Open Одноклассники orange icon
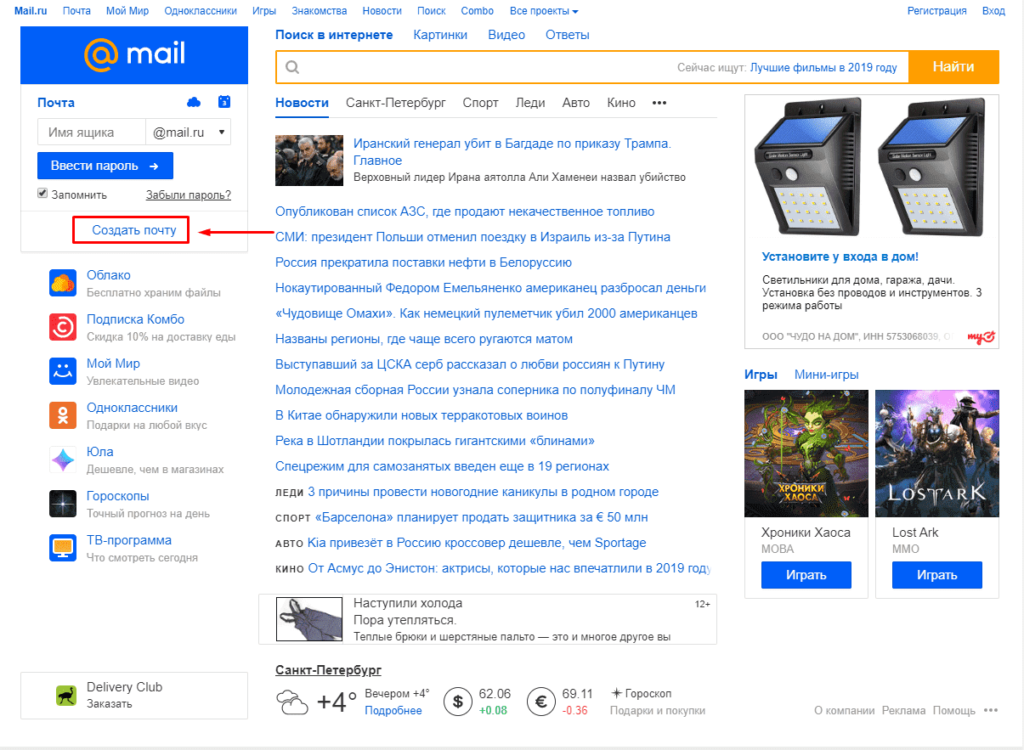 (63, 415)
